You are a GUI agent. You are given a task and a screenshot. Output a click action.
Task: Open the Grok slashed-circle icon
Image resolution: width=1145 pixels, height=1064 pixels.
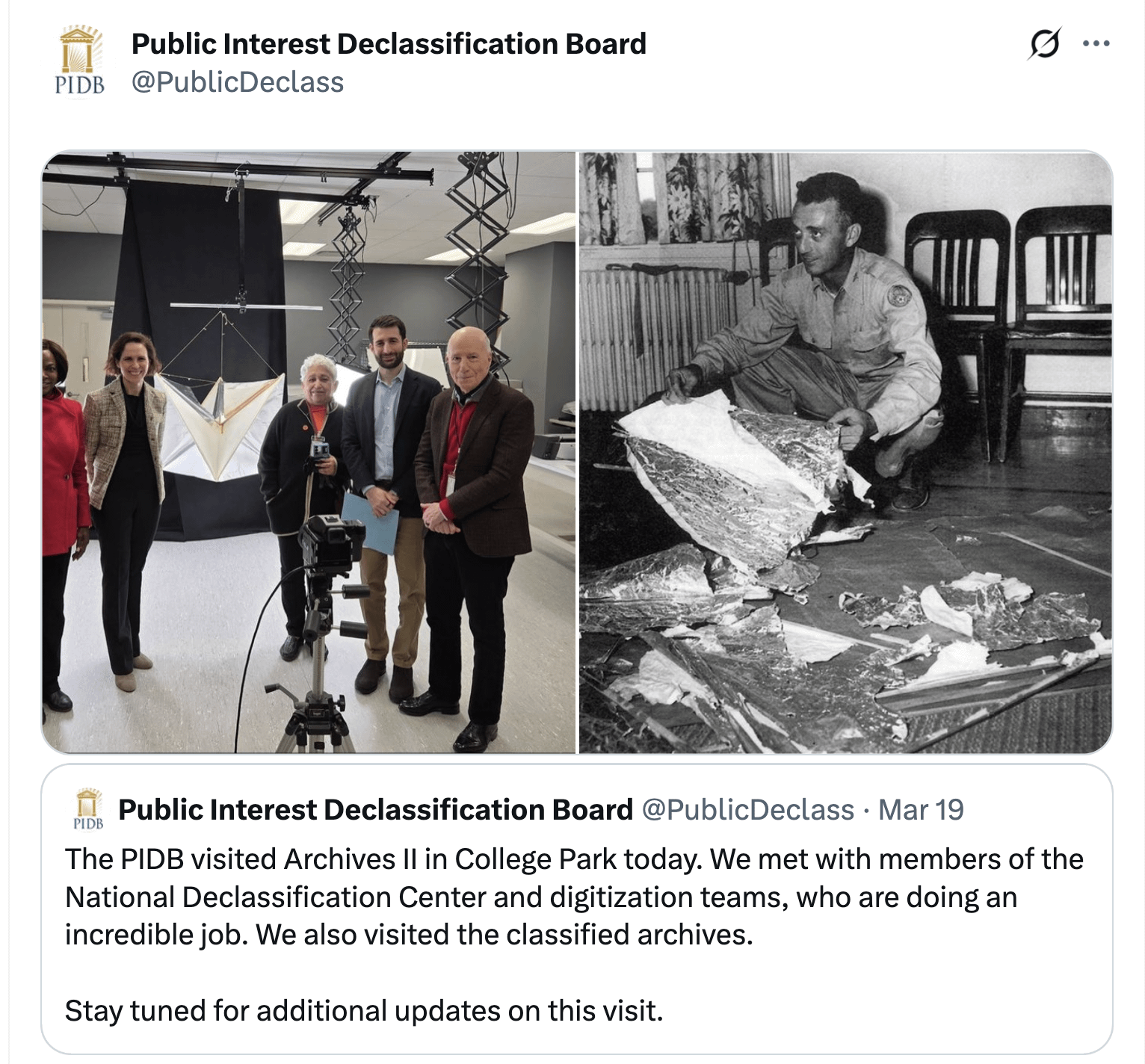[1044, 43]
